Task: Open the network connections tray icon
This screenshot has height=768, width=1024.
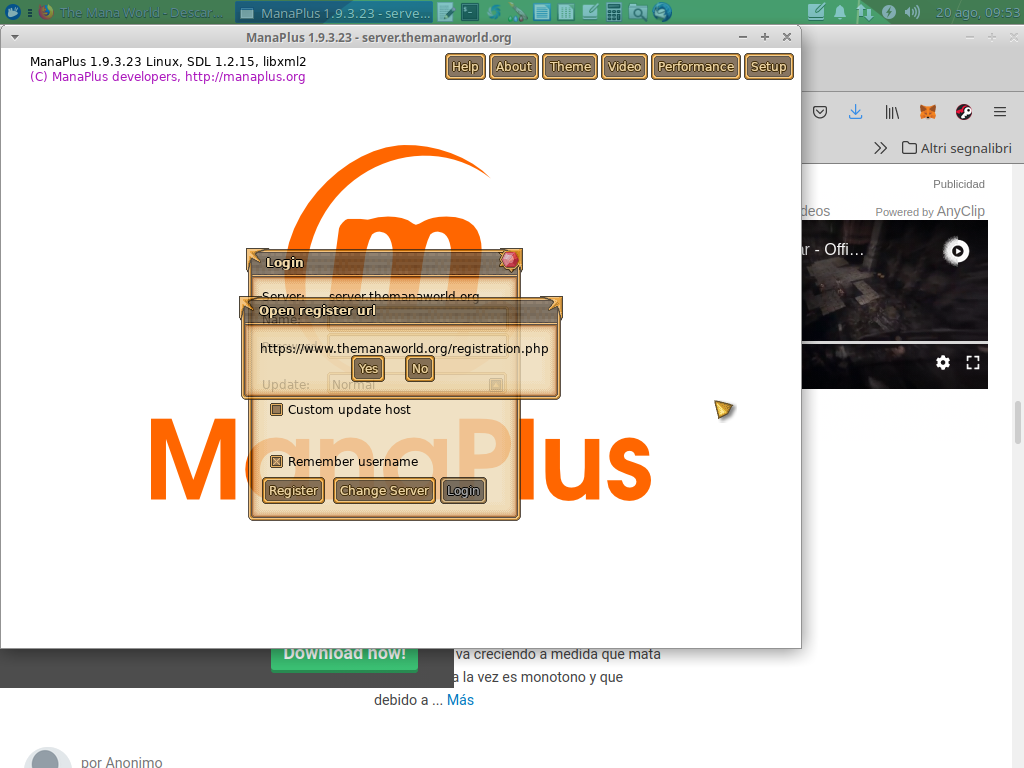Action: [x=865, y=12]
